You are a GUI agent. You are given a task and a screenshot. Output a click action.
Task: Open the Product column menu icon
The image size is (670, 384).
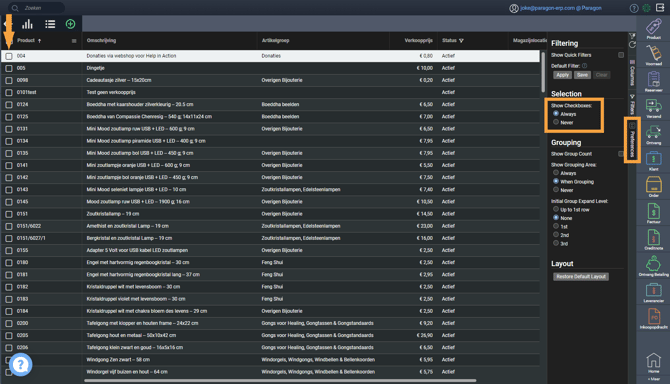(74, 41)
